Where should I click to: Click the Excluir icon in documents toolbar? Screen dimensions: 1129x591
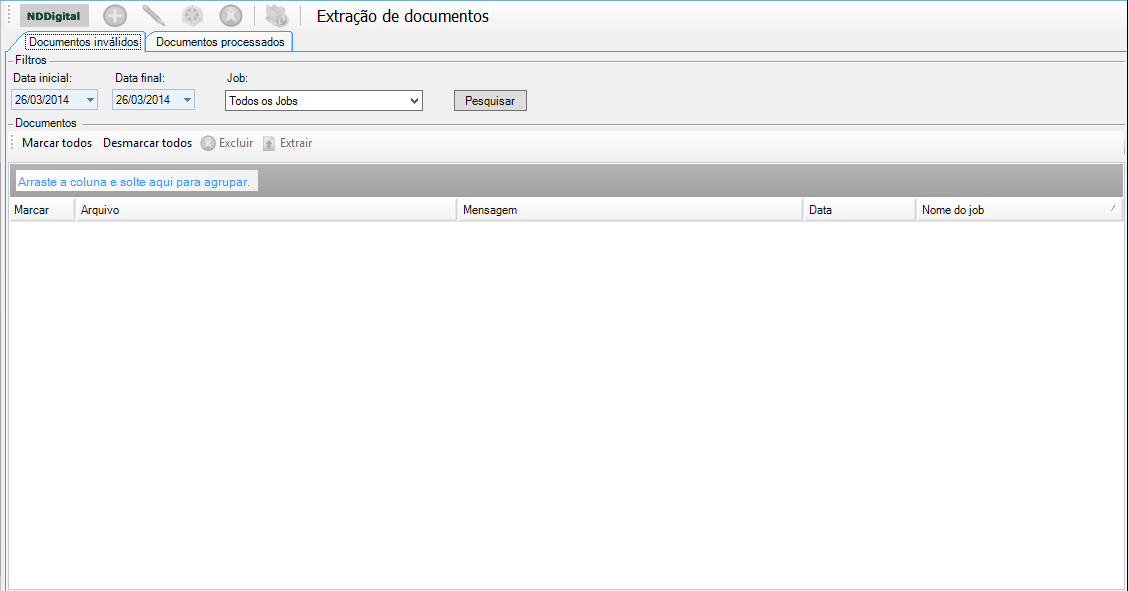[x=208, y=143]
